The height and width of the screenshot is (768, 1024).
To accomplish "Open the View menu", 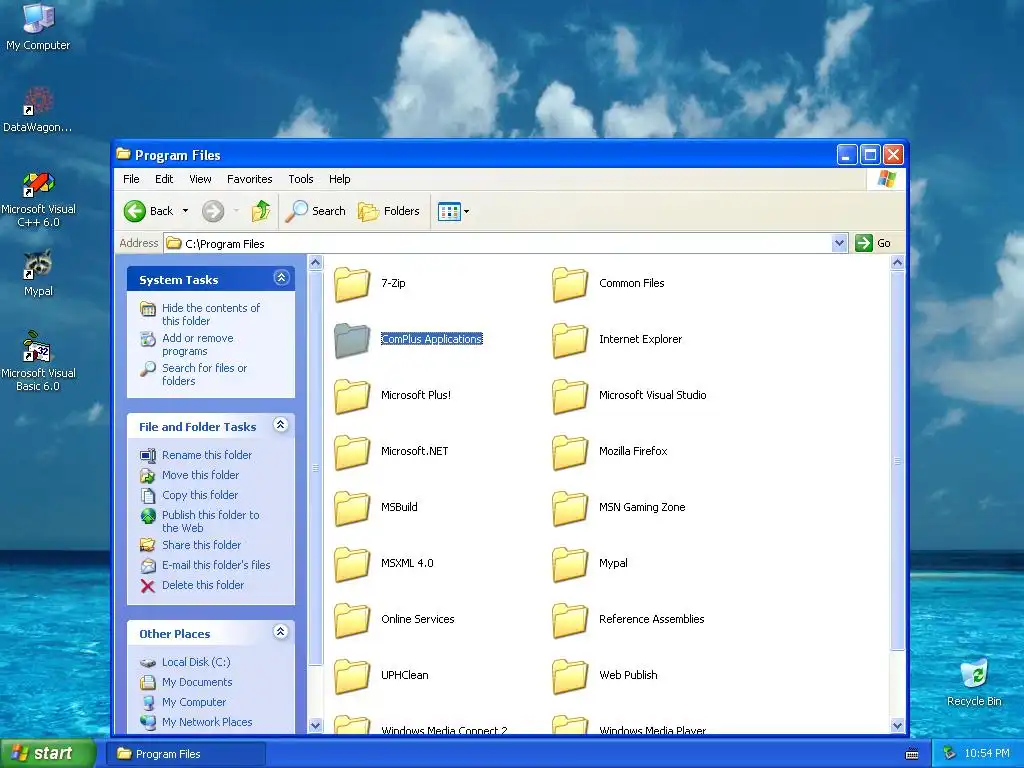I will click(200, 179).
